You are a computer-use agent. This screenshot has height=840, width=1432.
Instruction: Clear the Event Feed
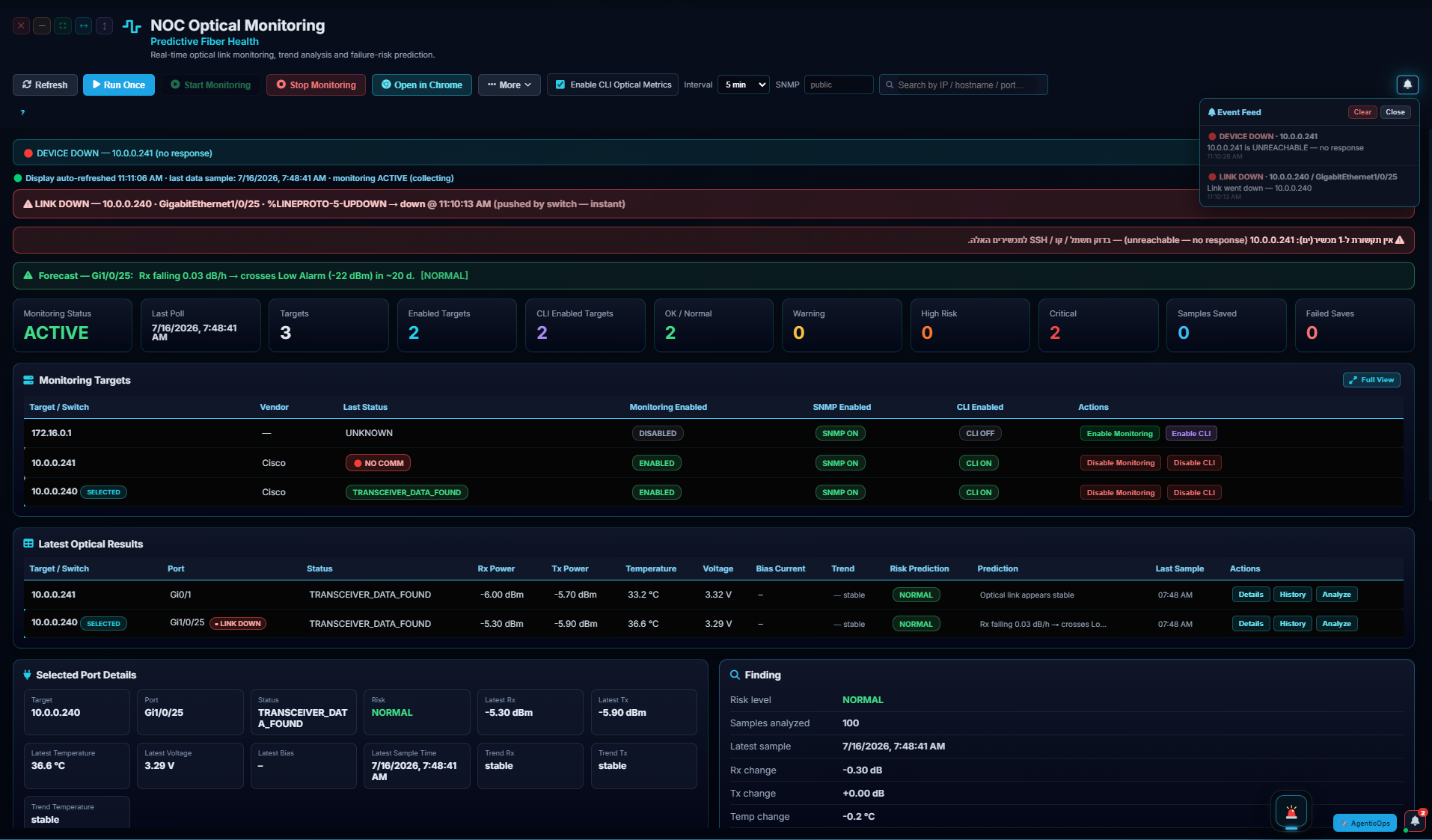(x=1362, y=112)
